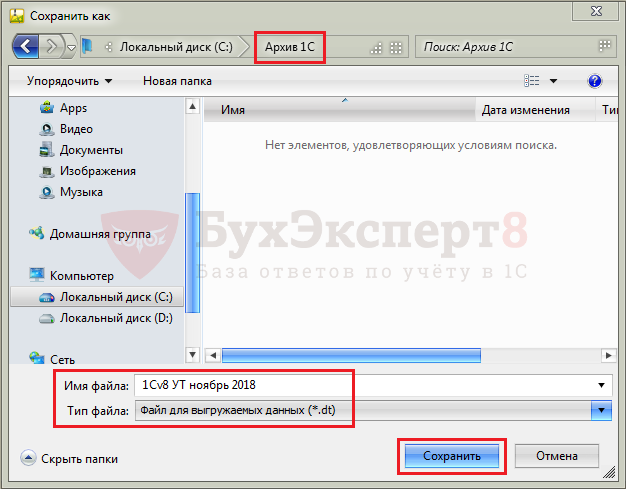Cancel the dialog with Отмена
626x489 pixels.
(x=557, y=456)
